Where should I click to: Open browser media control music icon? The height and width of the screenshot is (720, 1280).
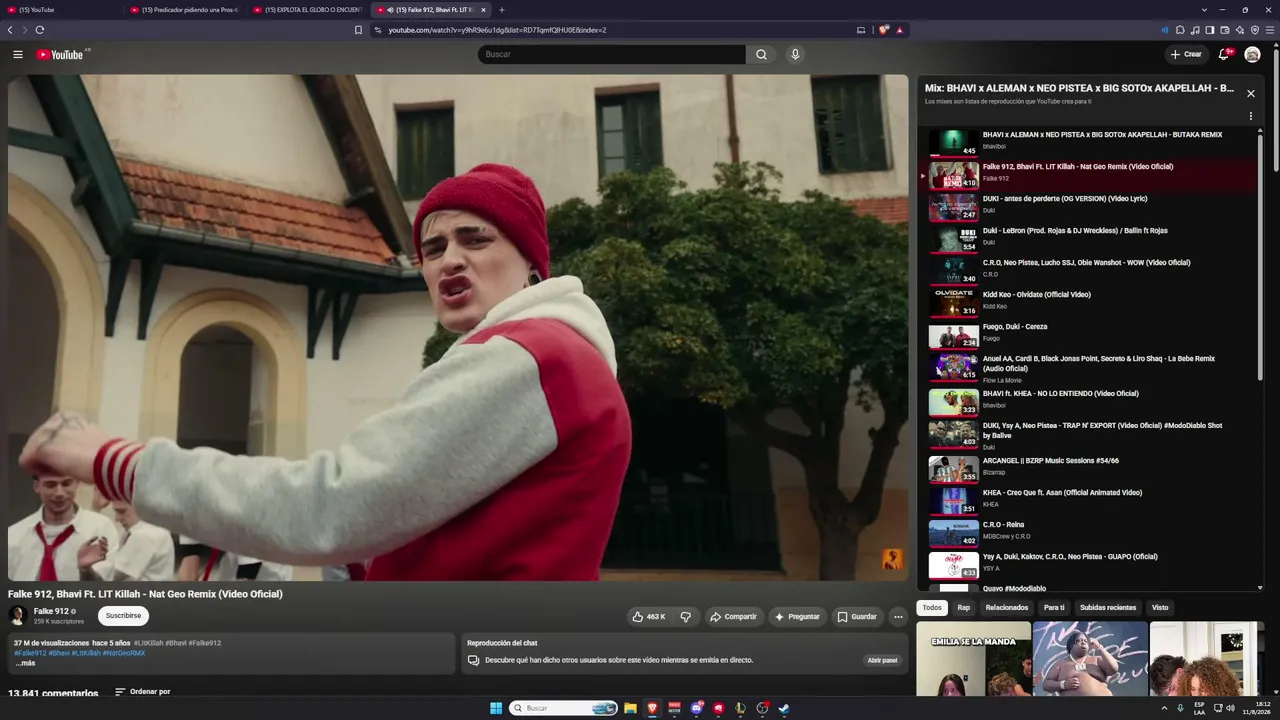pos(1195,30)
